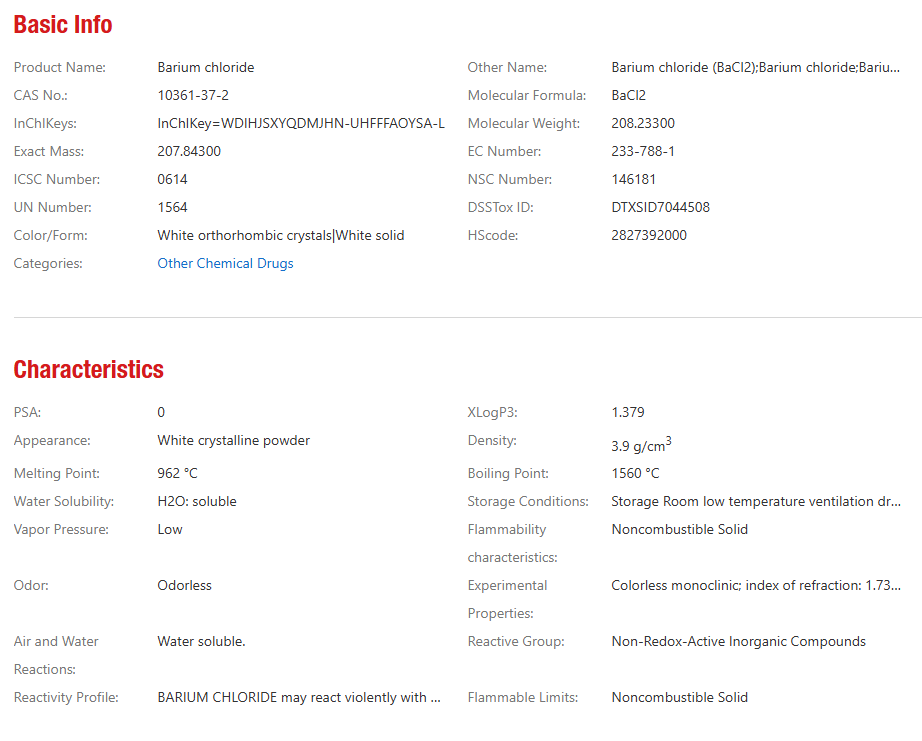Click the Reactivity Profile label
922x741 pixels.
(x=66, y=697)
